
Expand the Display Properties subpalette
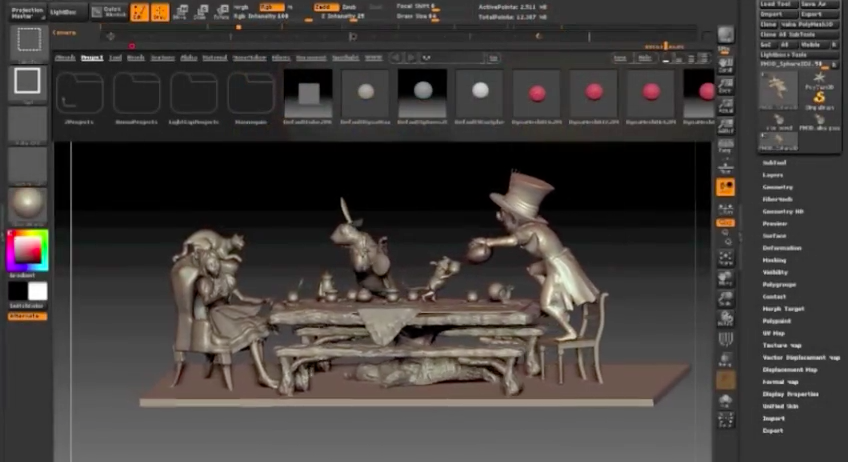click(x=790, y=394)
